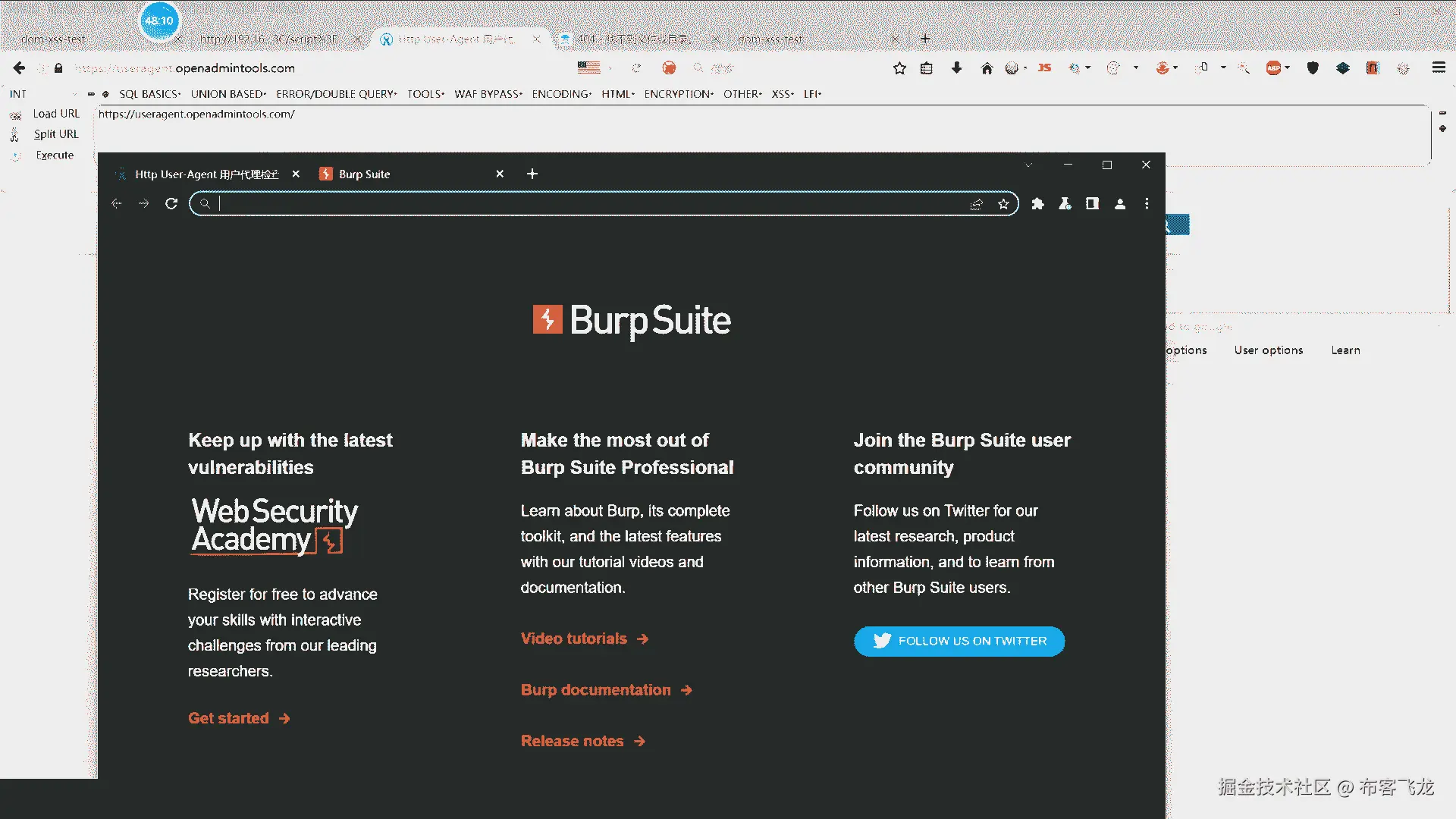The width and height of the screenshot is (1456, 819).
Task: Open the XSS menu in HackBar
Action: [782, 94]
